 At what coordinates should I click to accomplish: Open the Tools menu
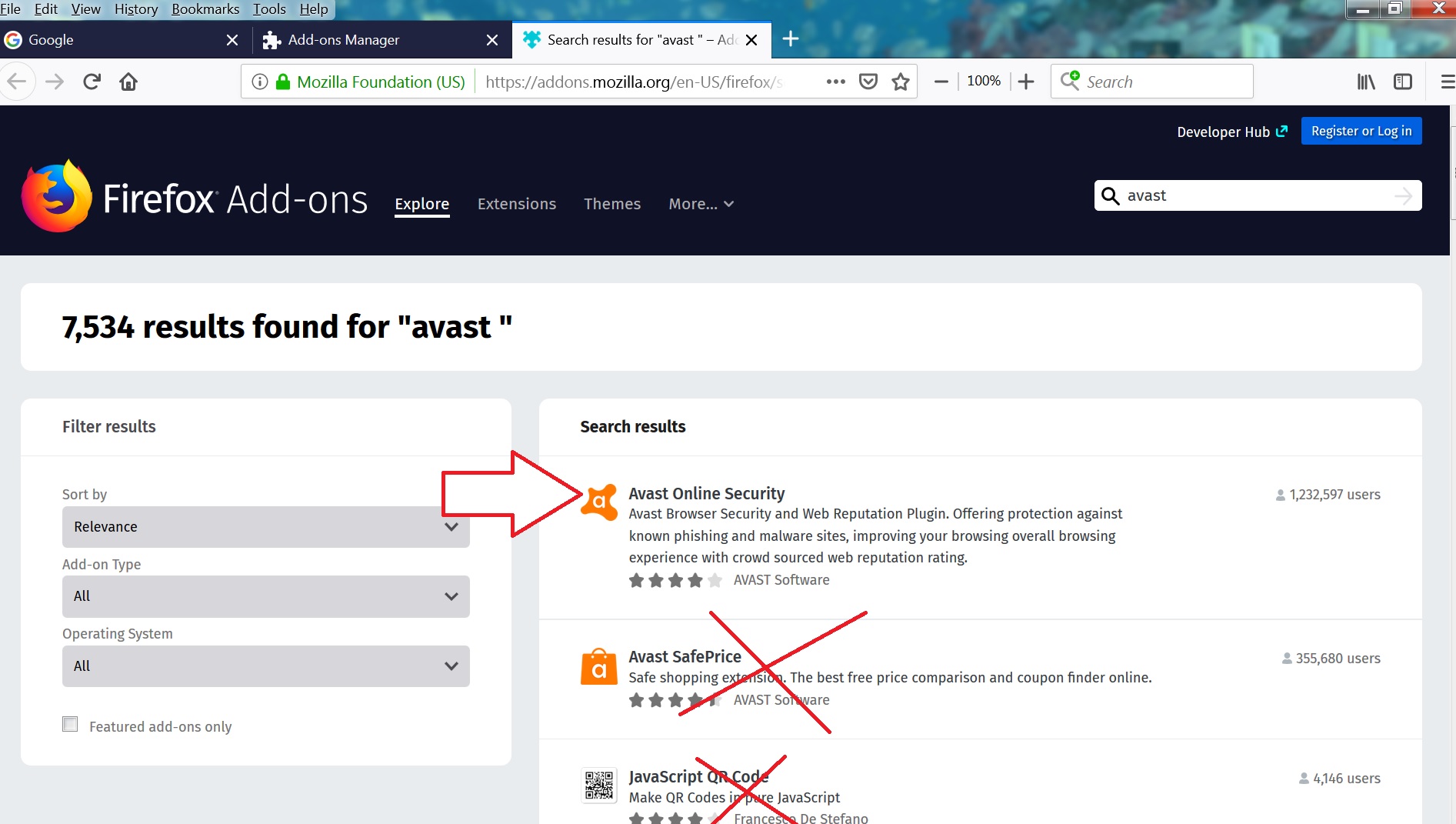click(x=269, y=9)
